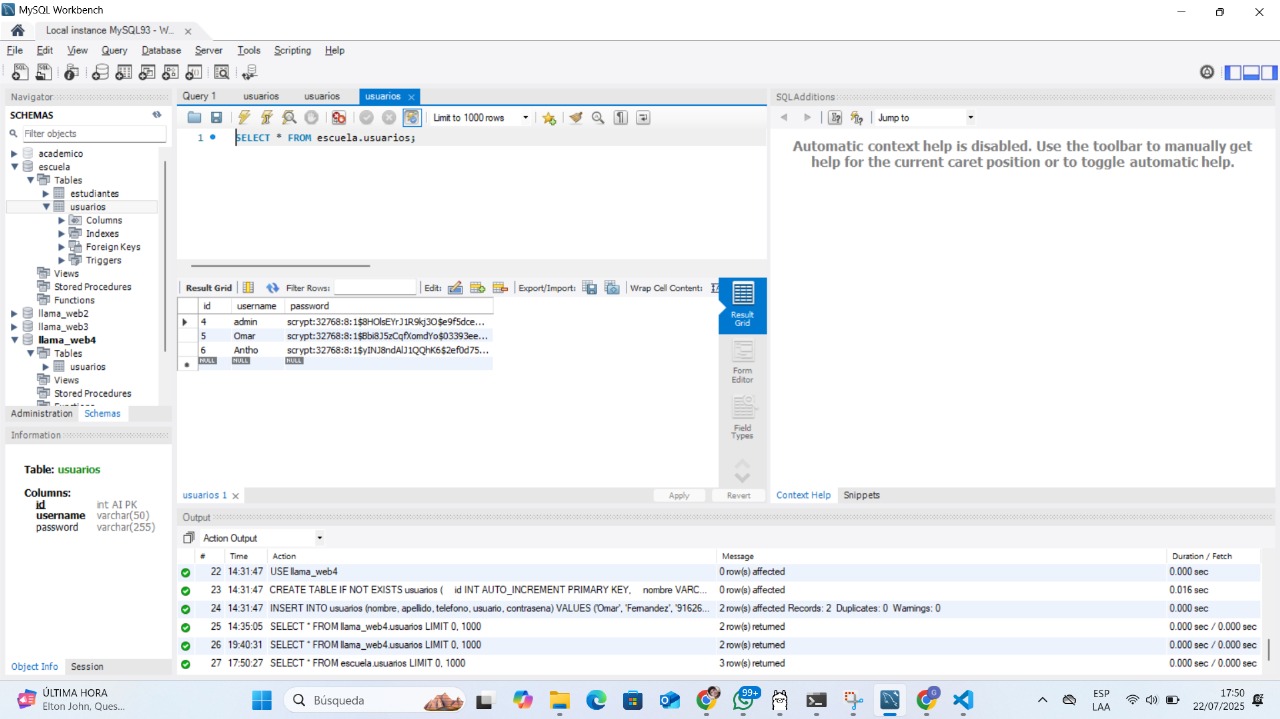Viewport: 1280px width, 719px height.
Task: Select the Form Editor view
Action: pyautogui.click(x=742, y=363)
